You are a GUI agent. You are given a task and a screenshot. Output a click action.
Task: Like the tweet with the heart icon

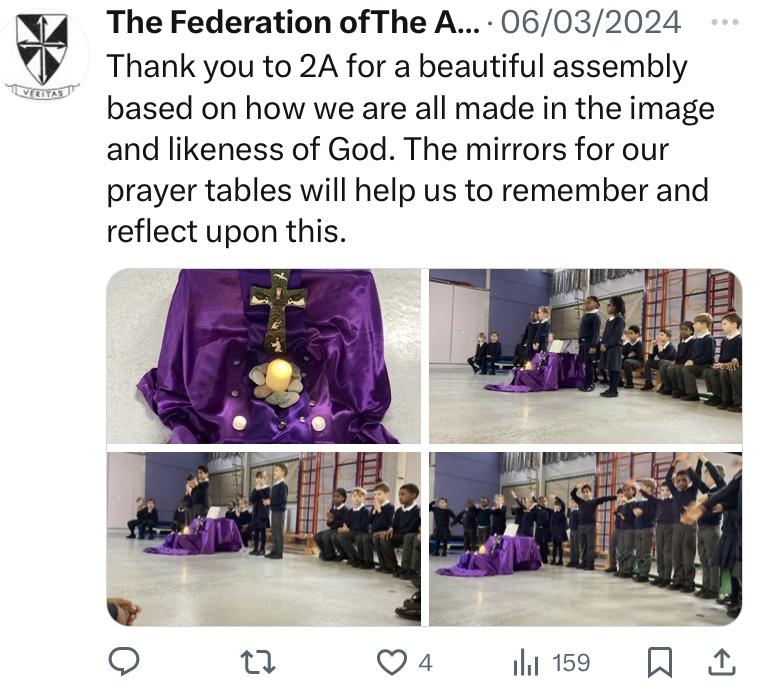coord(391,663)
